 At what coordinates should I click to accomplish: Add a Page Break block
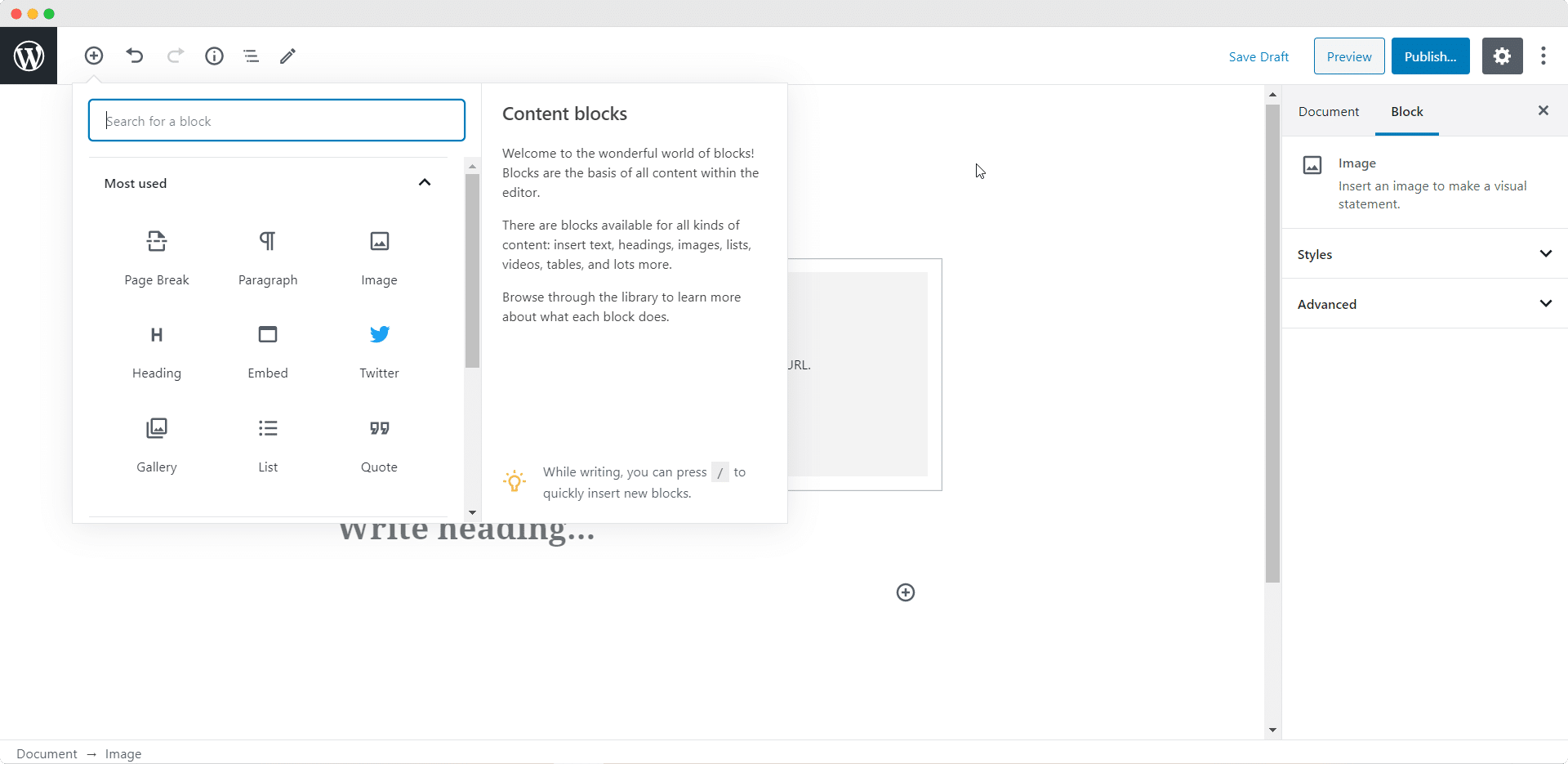[x=156, y=257]
